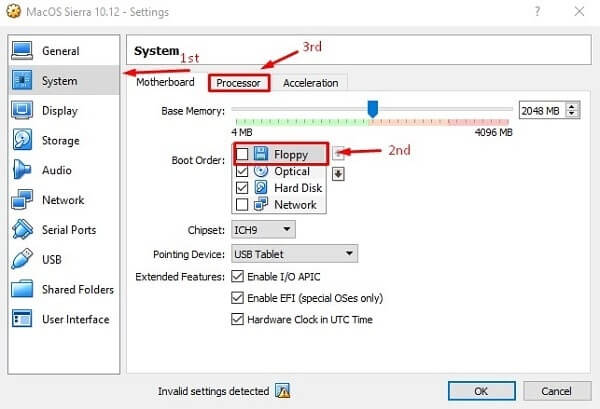The image size is (600, 409).
Task: Open the Shared Folders folder icon
Action: [x=22, y=289]
